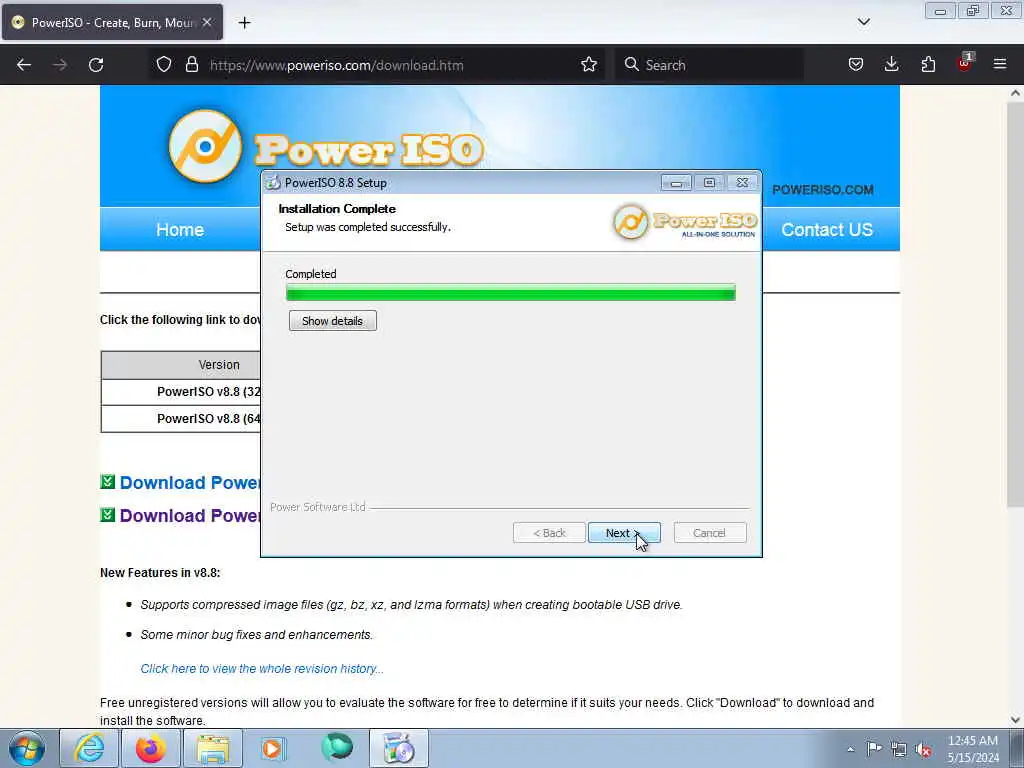Click the Back button in the setup wizard
Screen dimensions: 1024x768
click(x=549, y=533)
